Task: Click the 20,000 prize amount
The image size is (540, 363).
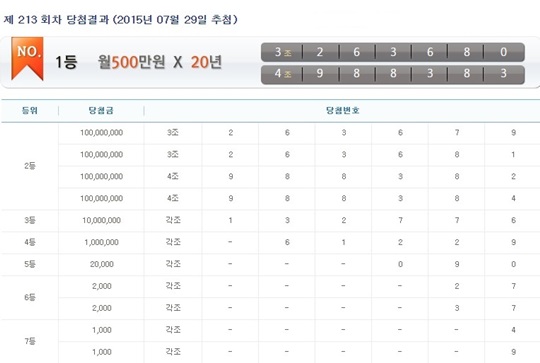Action: pyautogui.click(x=102, y=264)
